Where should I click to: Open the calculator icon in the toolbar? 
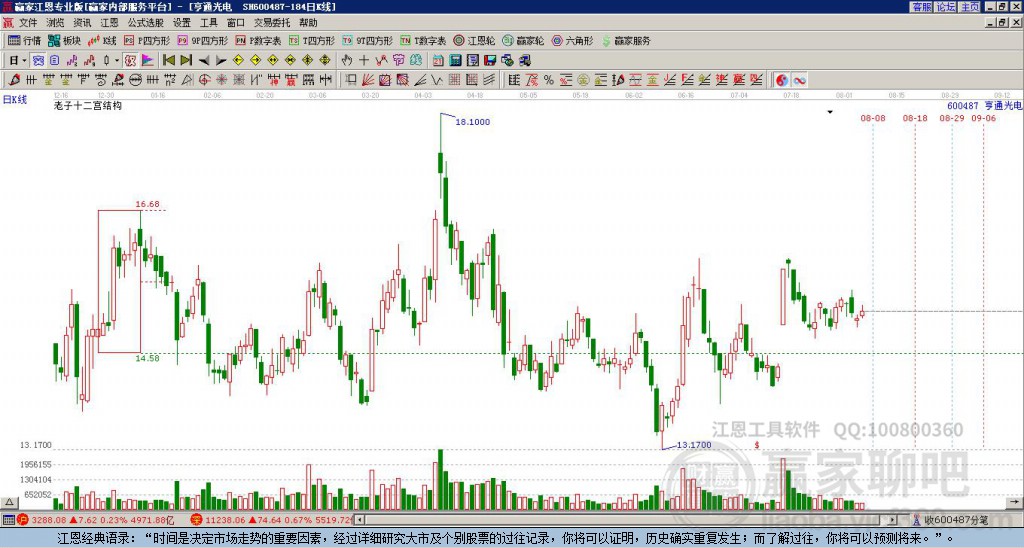pyautogui.click(x=455, y=60)
